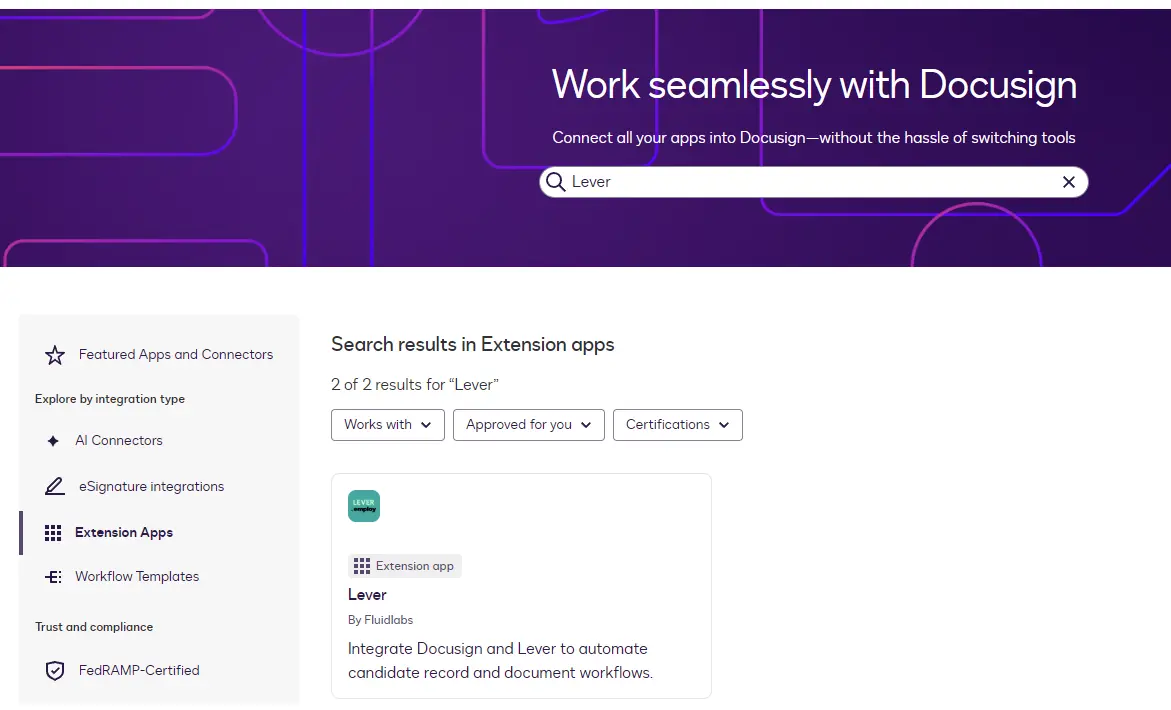Screen dimensions: 1171x710
Task: Click the By Fluidlabs text
Action: [380, 620]
